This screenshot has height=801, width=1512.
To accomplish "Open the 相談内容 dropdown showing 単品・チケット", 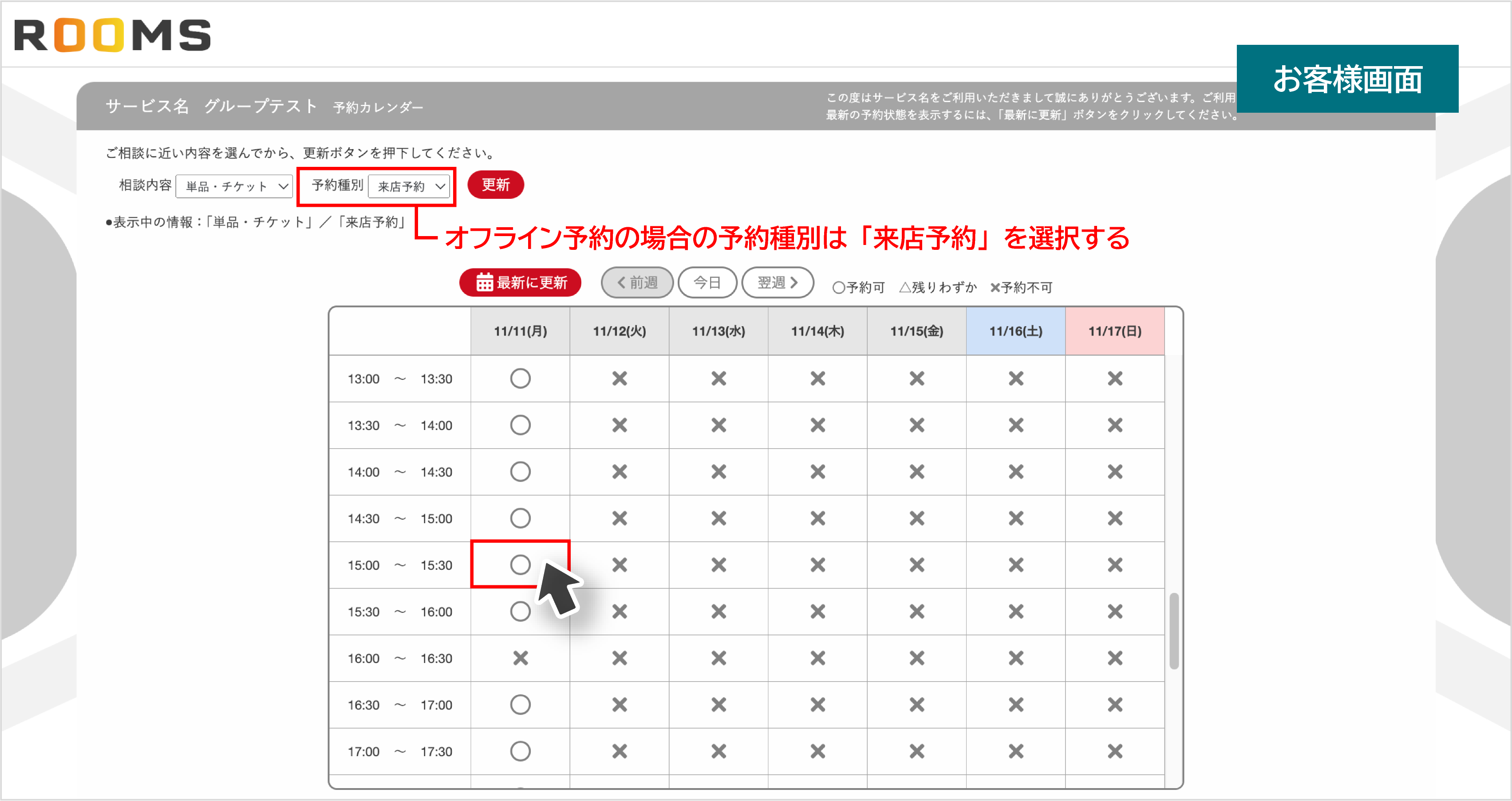I will (x=233, y=186).
